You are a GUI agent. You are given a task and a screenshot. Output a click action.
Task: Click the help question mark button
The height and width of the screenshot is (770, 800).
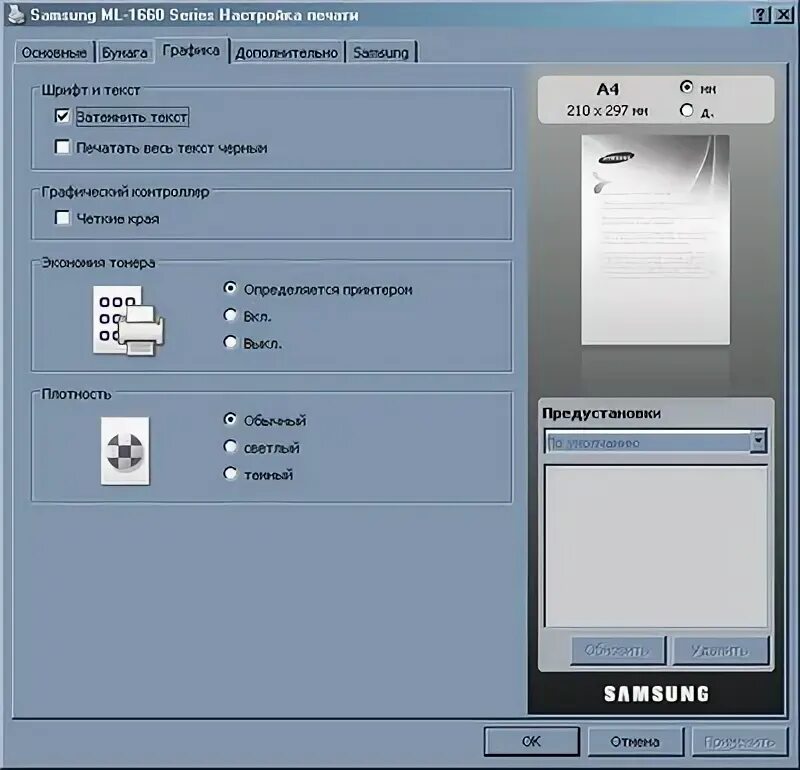coord(760,14)
